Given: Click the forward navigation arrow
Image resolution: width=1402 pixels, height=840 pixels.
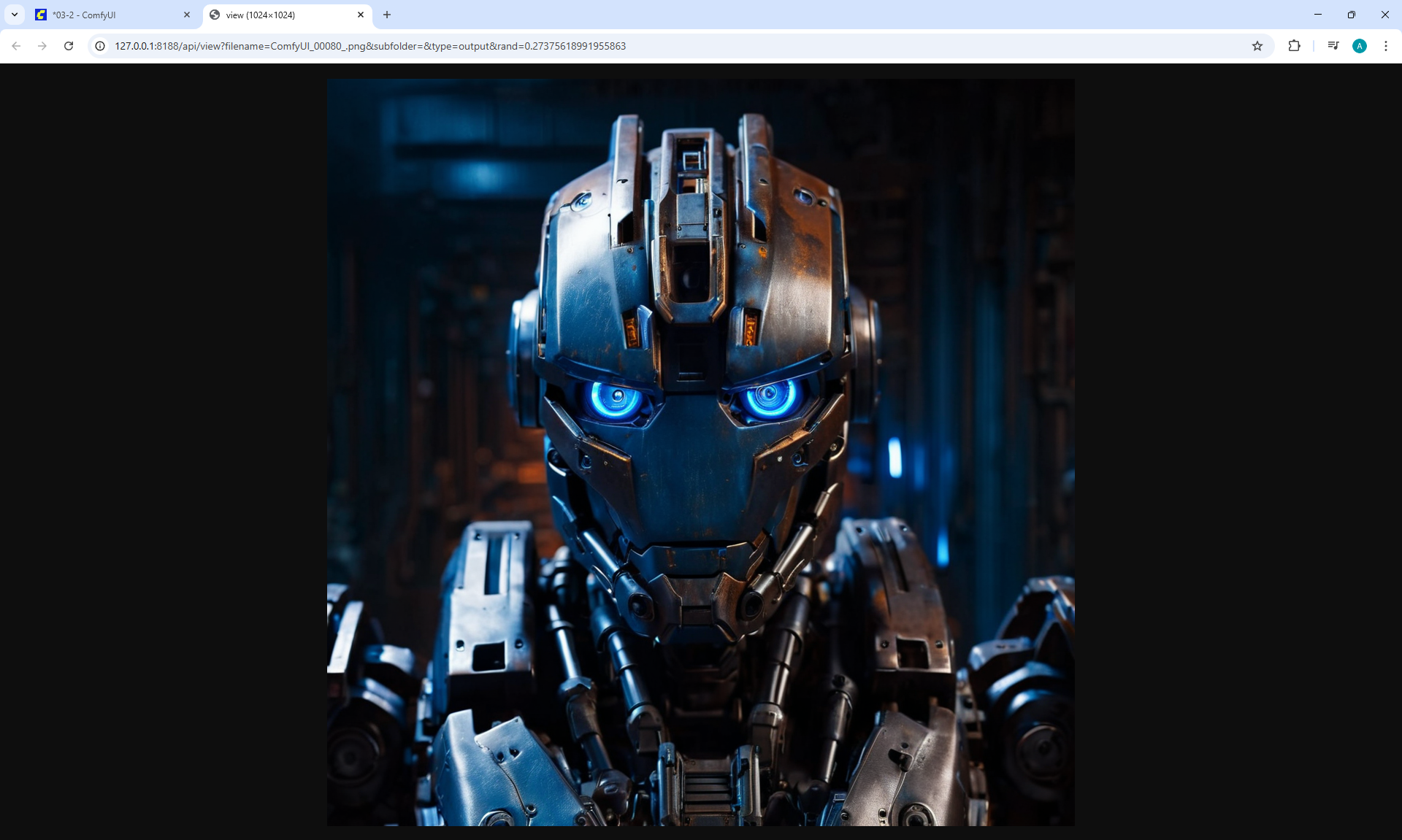Looking at the screenshot, I should [x=42, y=46].
